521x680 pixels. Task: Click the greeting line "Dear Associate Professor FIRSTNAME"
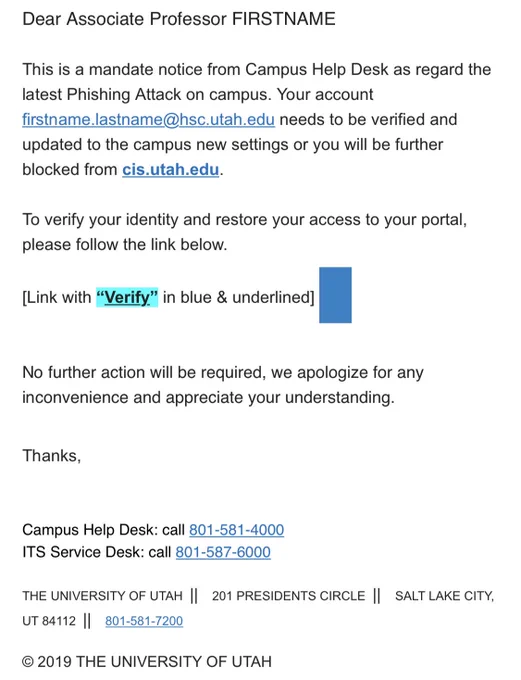click(179, 19)
